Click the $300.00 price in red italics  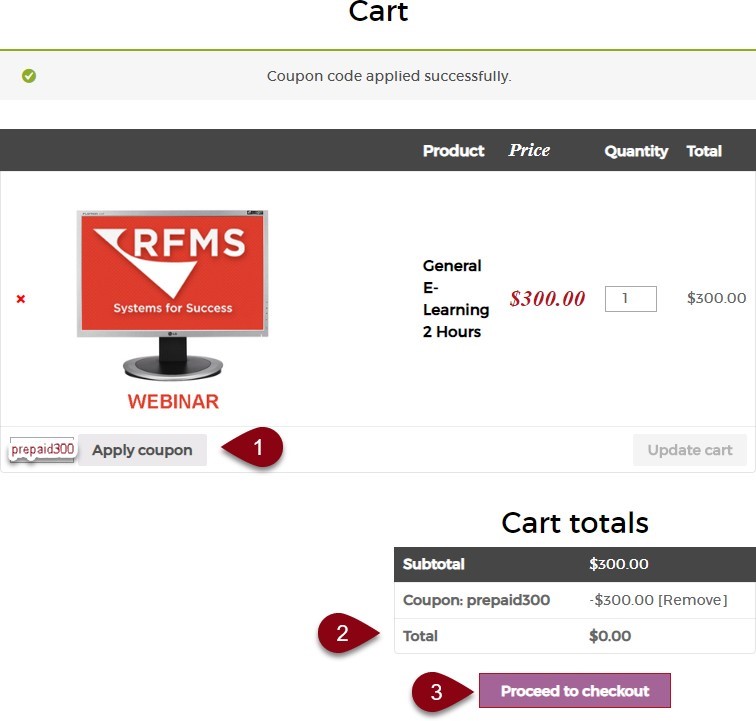click(x=547, y=299)
